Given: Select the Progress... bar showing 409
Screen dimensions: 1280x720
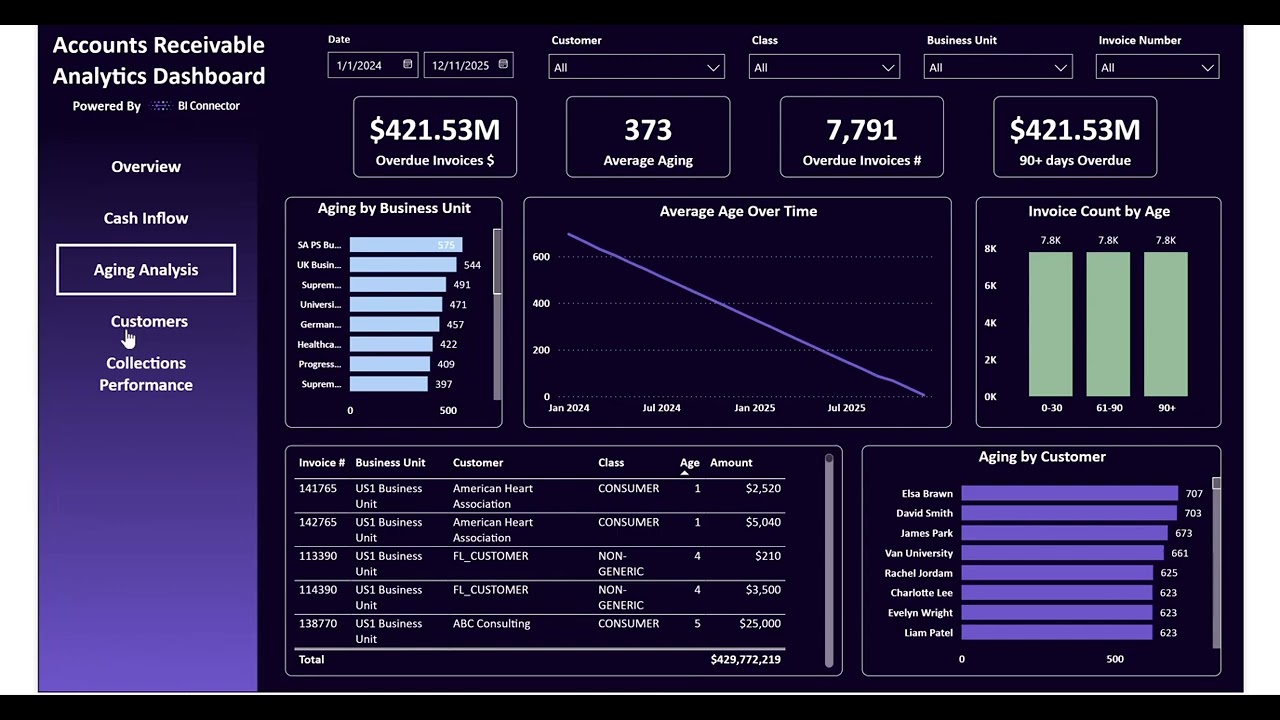Looking at the screenshot, I should (390, 364).
